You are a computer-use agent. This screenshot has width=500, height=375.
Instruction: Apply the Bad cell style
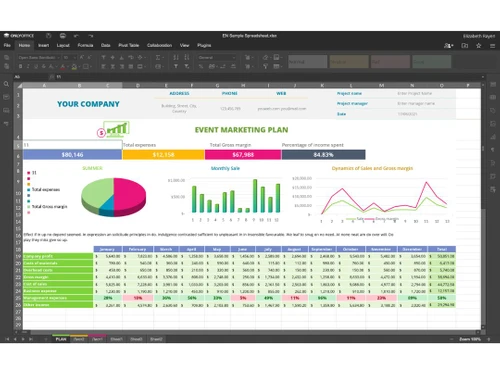390,62
